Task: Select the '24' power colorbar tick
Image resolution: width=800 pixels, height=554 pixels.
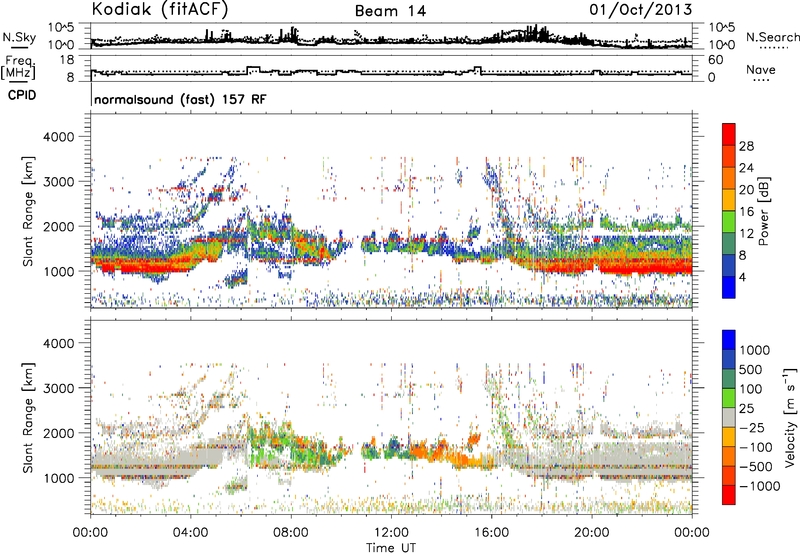Action: [746, 168]
